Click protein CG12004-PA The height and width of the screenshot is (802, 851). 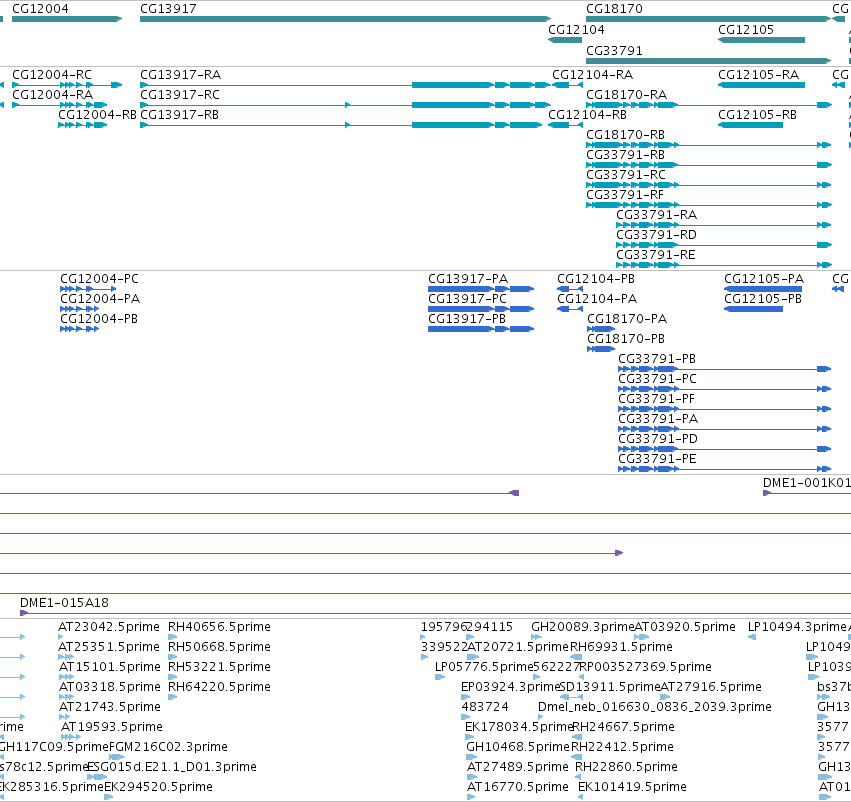100,299
